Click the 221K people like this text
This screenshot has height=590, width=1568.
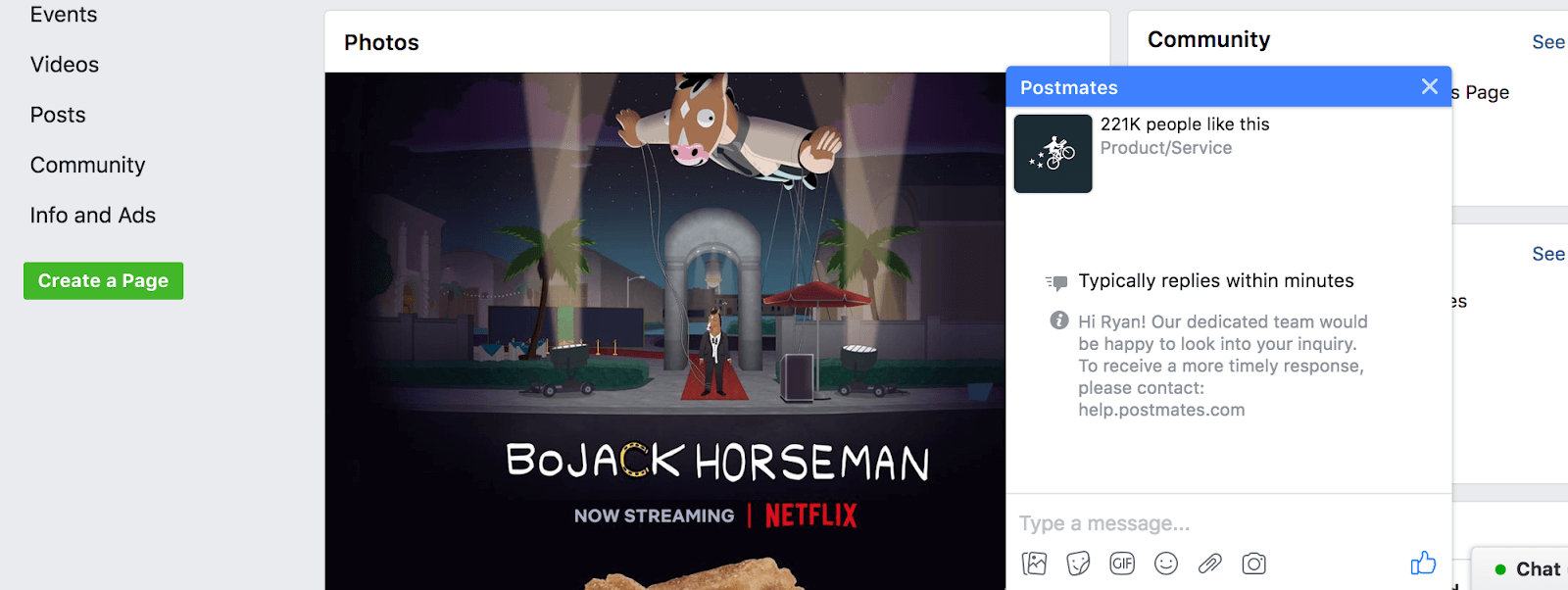tap(1185, 124)
